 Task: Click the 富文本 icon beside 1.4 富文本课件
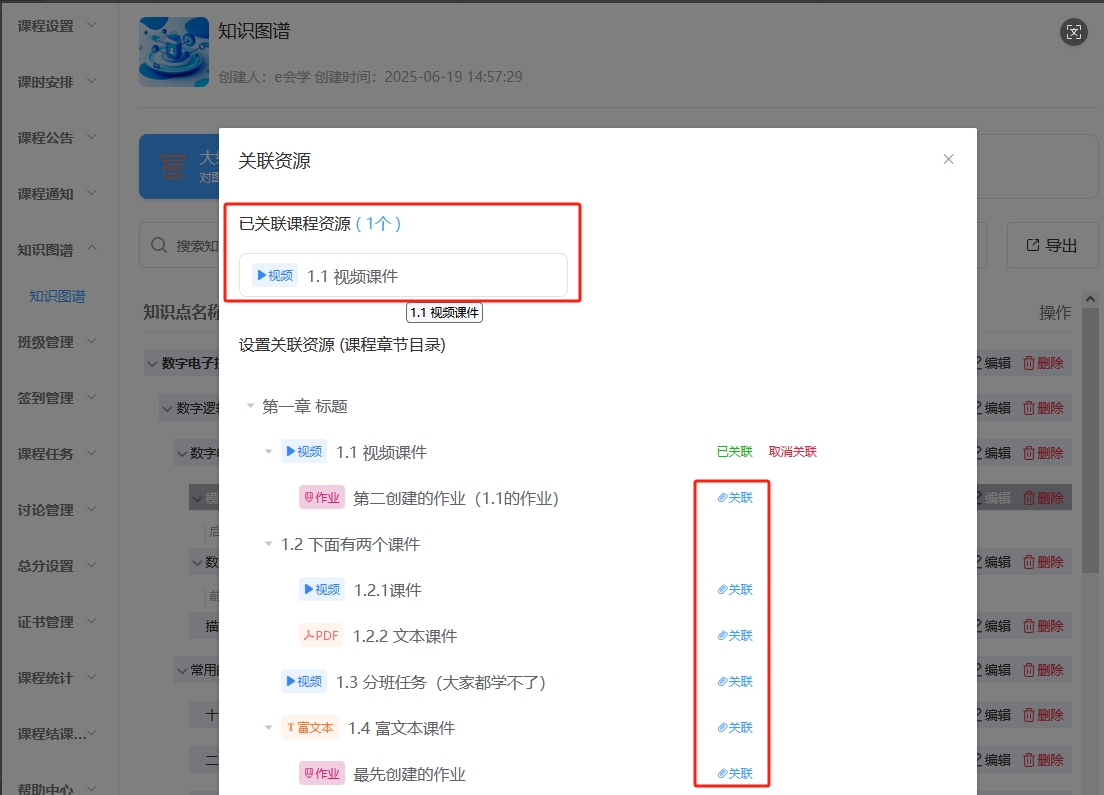tap(310, 727)
